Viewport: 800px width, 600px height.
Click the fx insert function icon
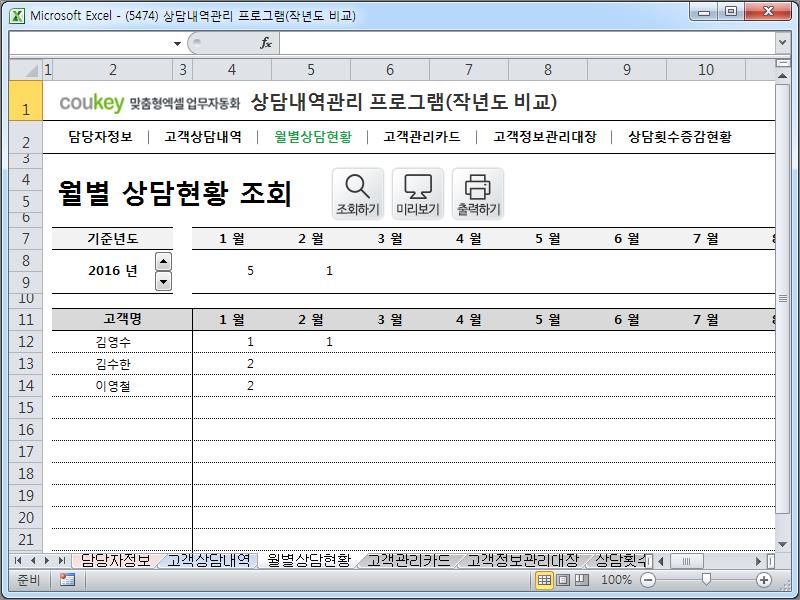click(266, 43)
